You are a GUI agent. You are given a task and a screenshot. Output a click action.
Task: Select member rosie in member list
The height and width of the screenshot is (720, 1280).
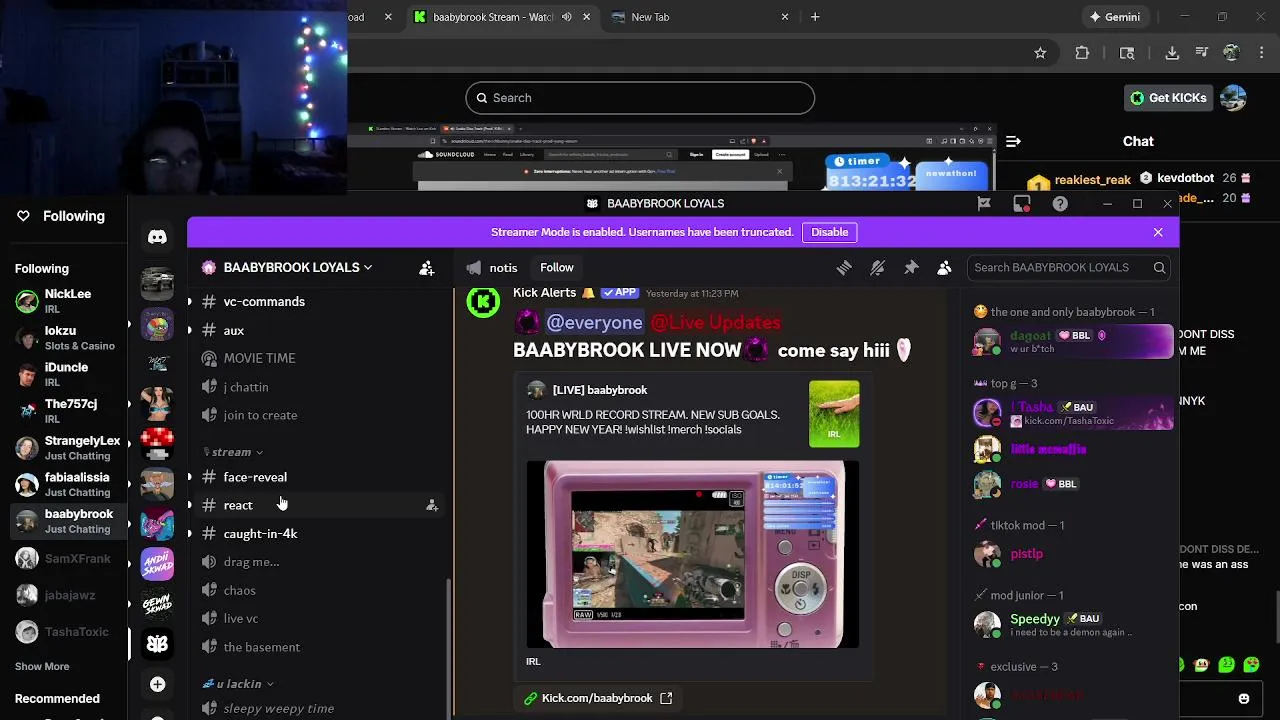click(x=1072, y=484)
